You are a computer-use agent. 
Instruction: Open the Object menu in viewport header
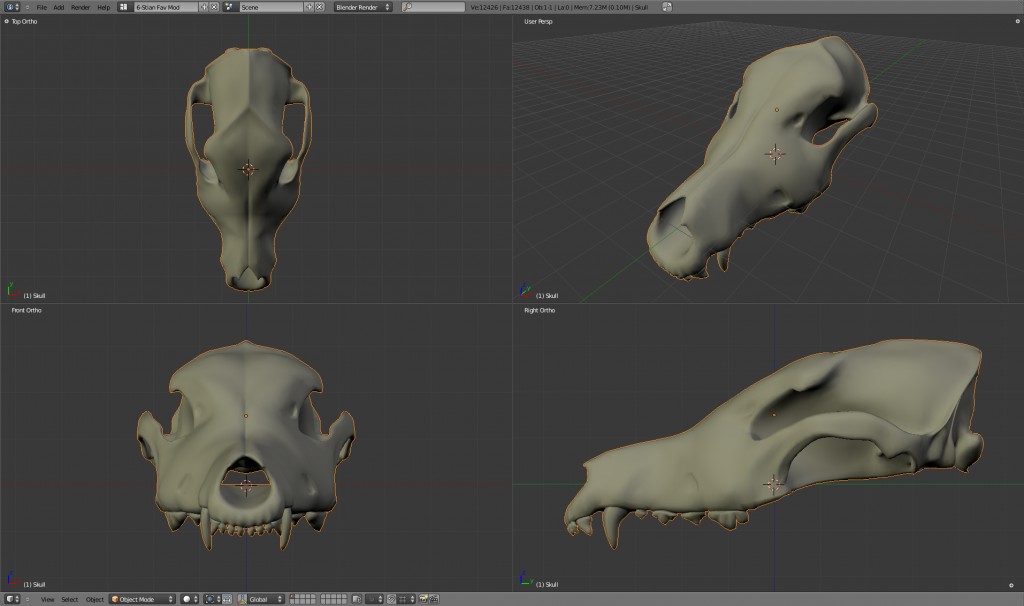pyautogui.click(x=95, y=598)
